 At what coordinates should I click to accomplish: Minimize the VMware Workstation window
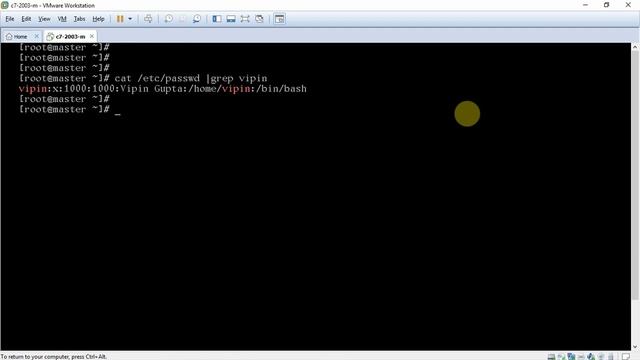(585, 5)
